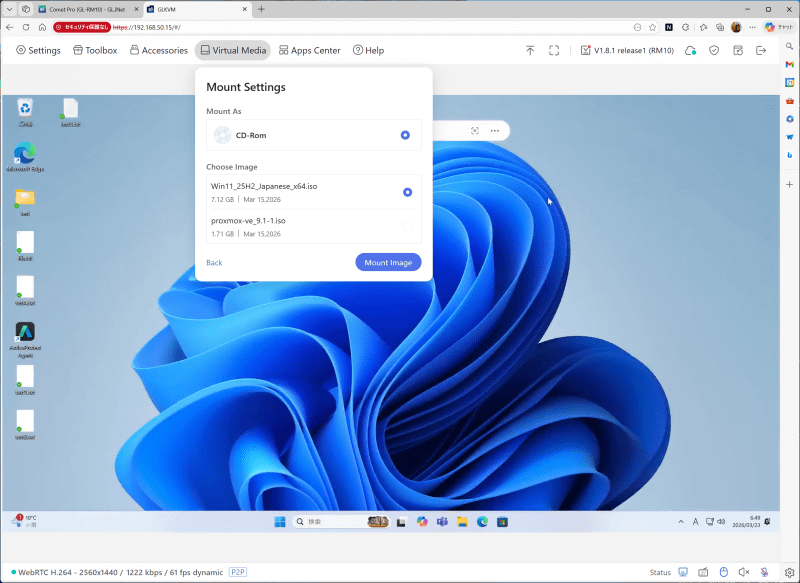Click the remote taskbar search box
The width and height of the screenshot is (800, 583).
[341, 521]
